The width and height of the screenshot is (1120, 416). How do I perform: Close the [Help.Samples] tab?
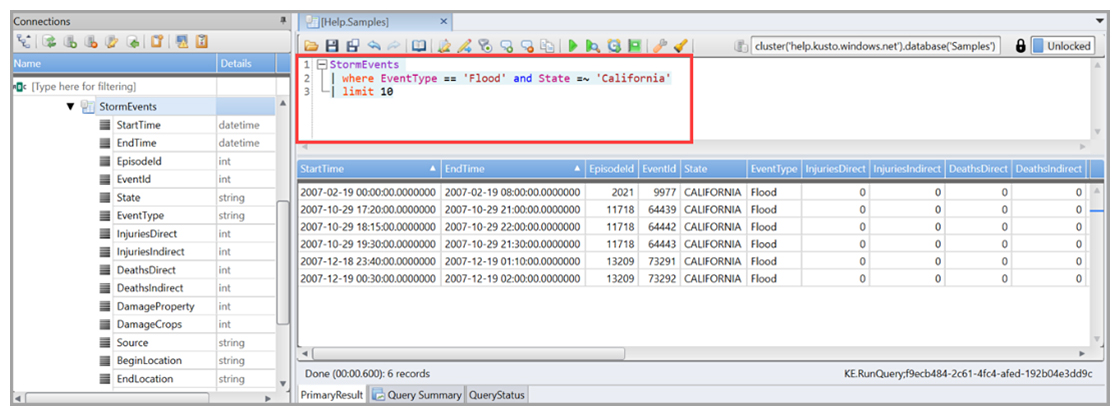(443, 22)
